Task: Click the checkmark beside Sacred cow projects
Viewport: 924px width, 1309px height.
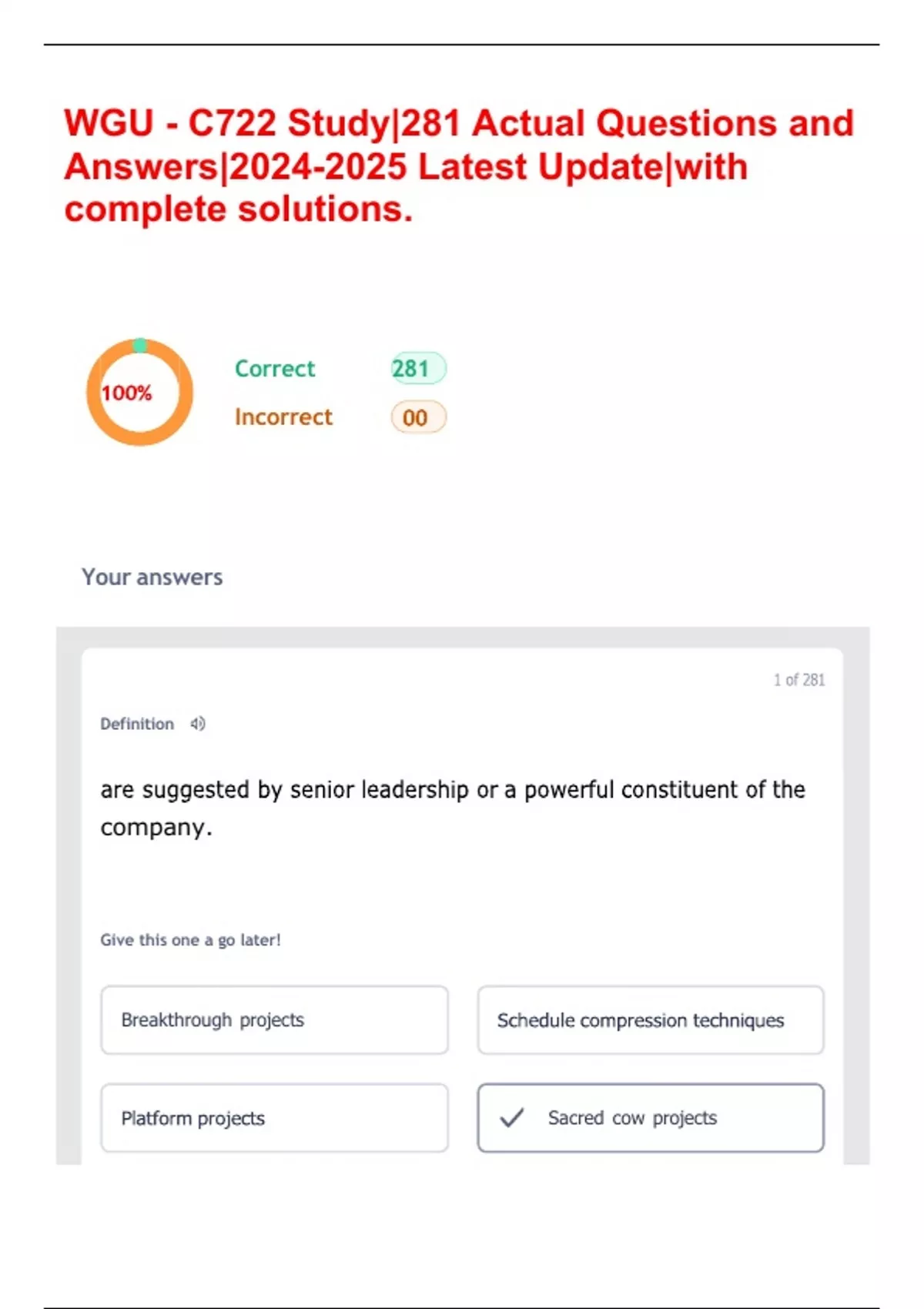Action: click(x=512, y=1117)
